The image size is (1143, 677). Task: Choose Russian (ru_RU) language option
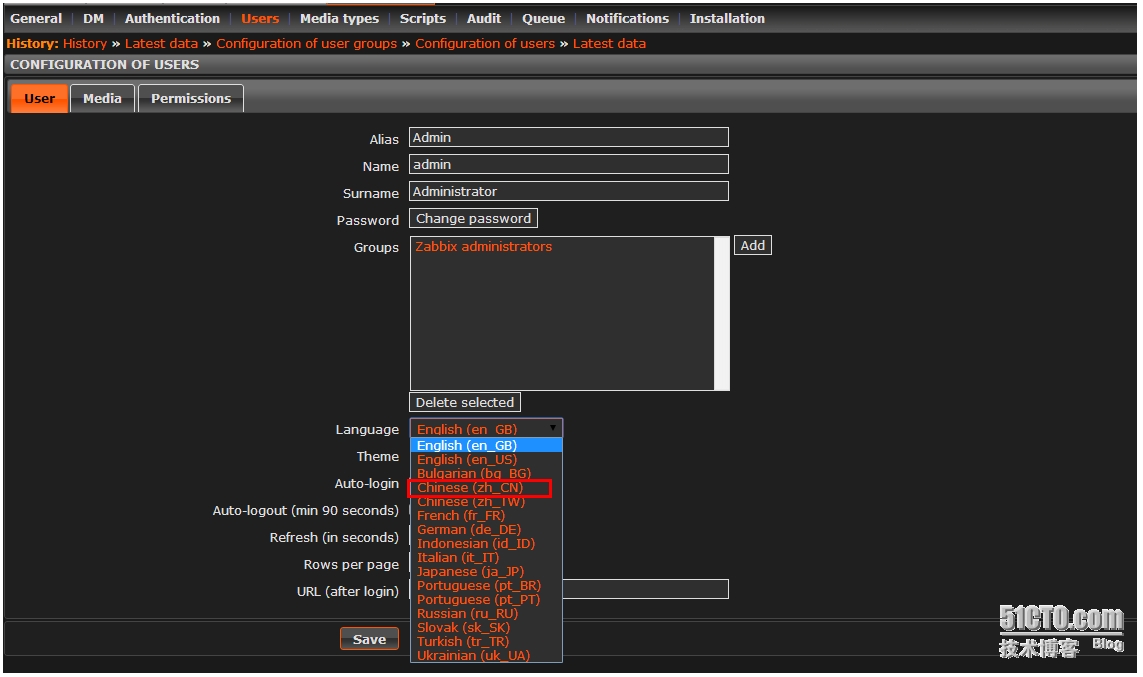coord(486,614)
